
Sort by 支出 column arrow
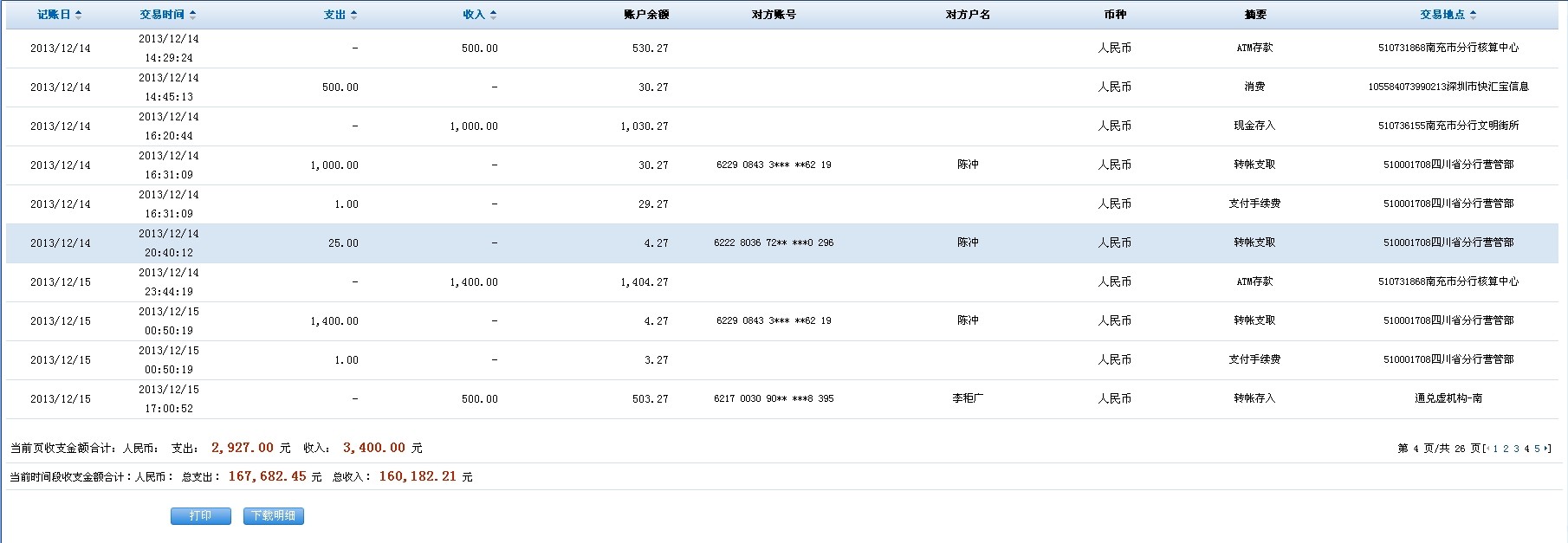[353, 15]
